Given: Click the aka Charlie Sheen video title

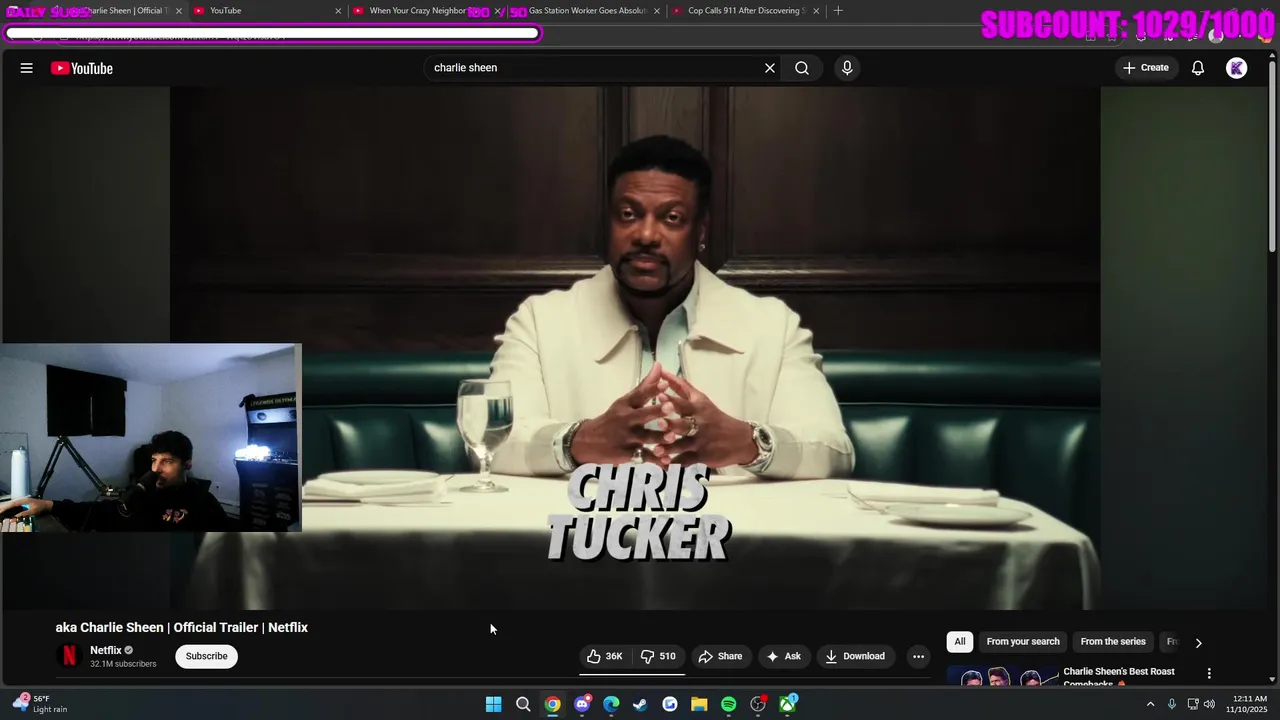Looking at the screenshot, I should (182, 628).
